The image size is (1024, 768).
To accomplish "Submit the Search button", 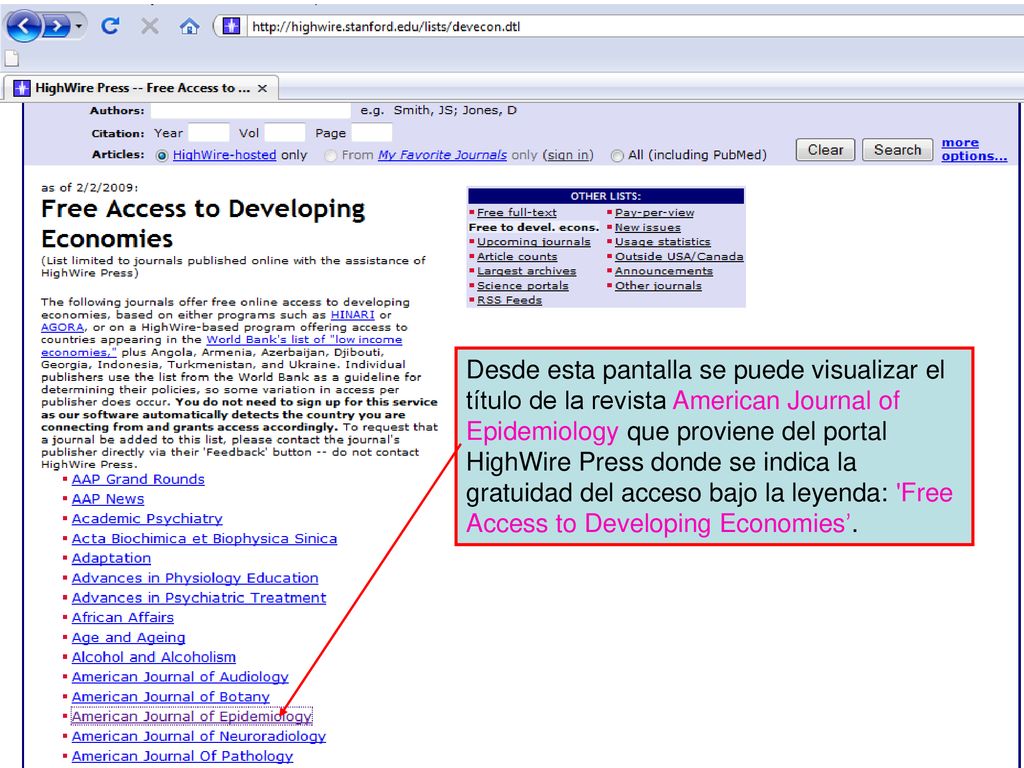I will coord(897,150).
